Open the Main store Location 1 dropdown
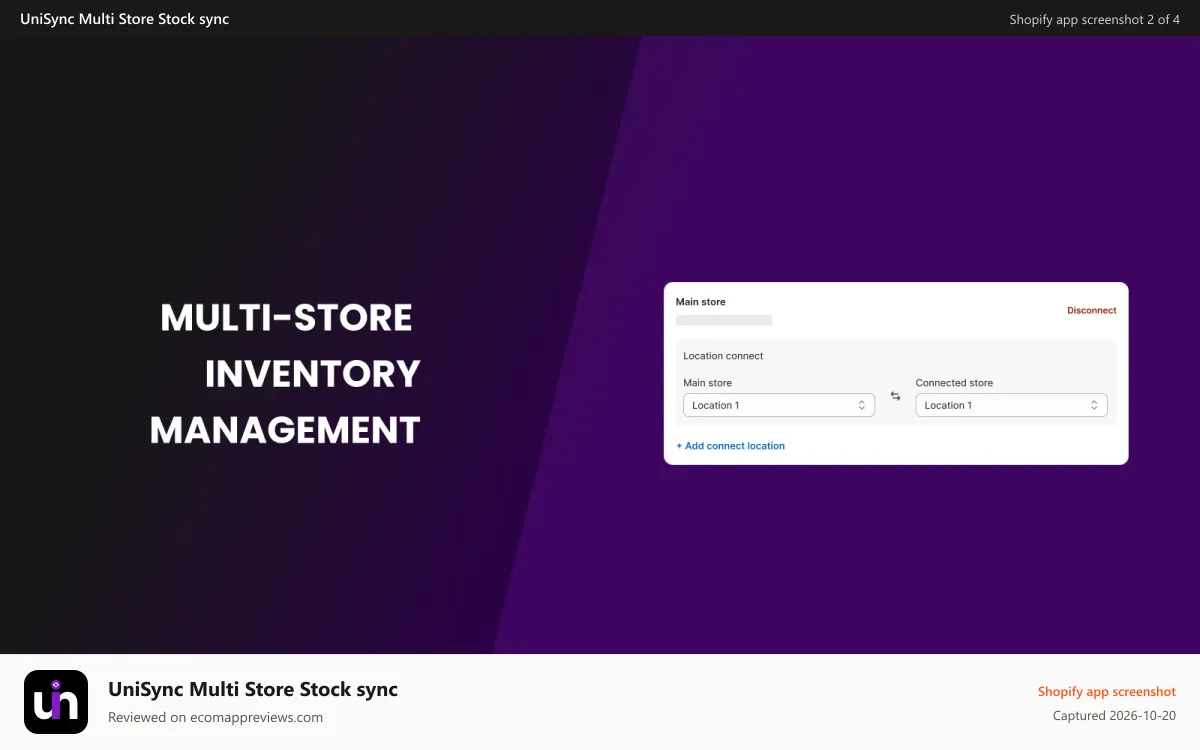 tap(779, 405)
